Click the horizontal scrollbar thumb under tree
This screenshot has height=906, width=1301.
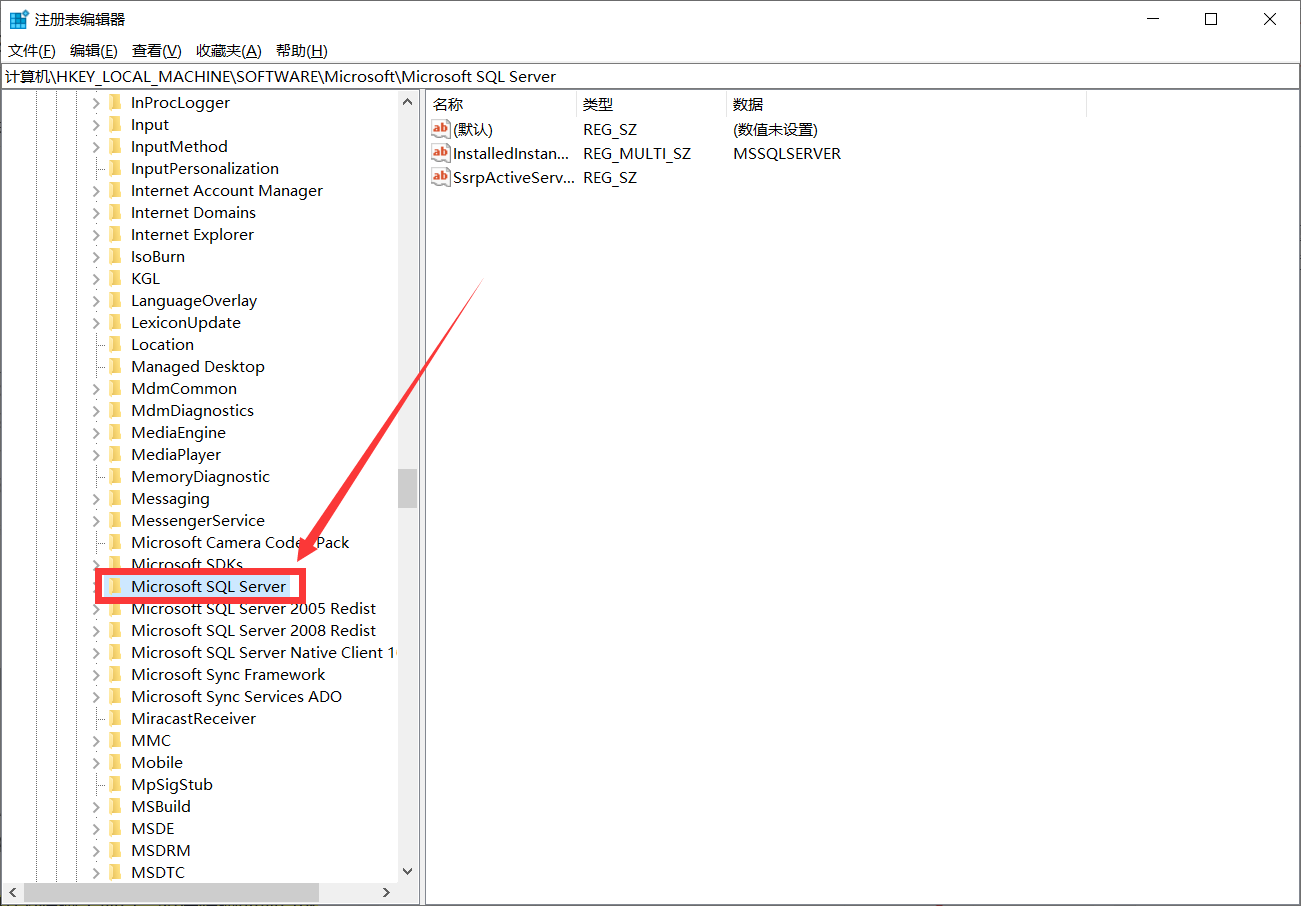(x=171, y=892)
